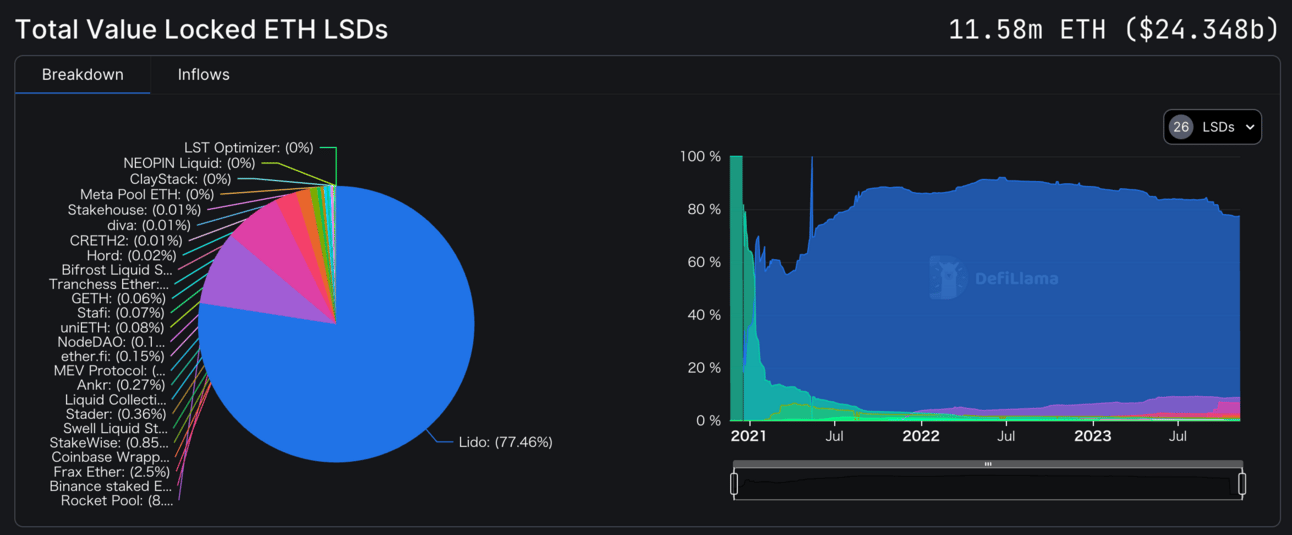Click the ClayStack: (0%) label
This screenshot has width=1292, height=535.
pyautogui.click(x=180, y=179)
